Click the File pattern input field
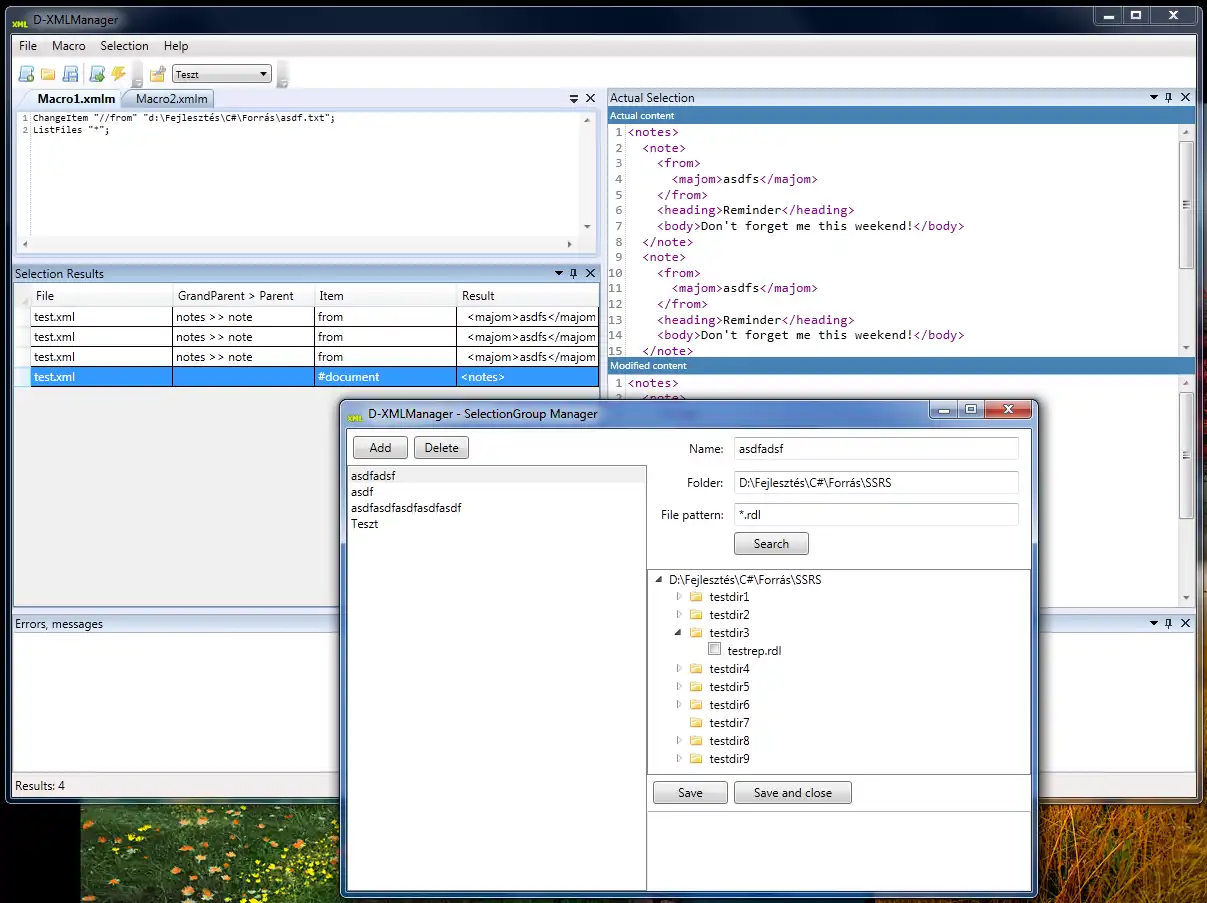The width and height of the screenshot is (1207, 903). click(x=875, y=515)
